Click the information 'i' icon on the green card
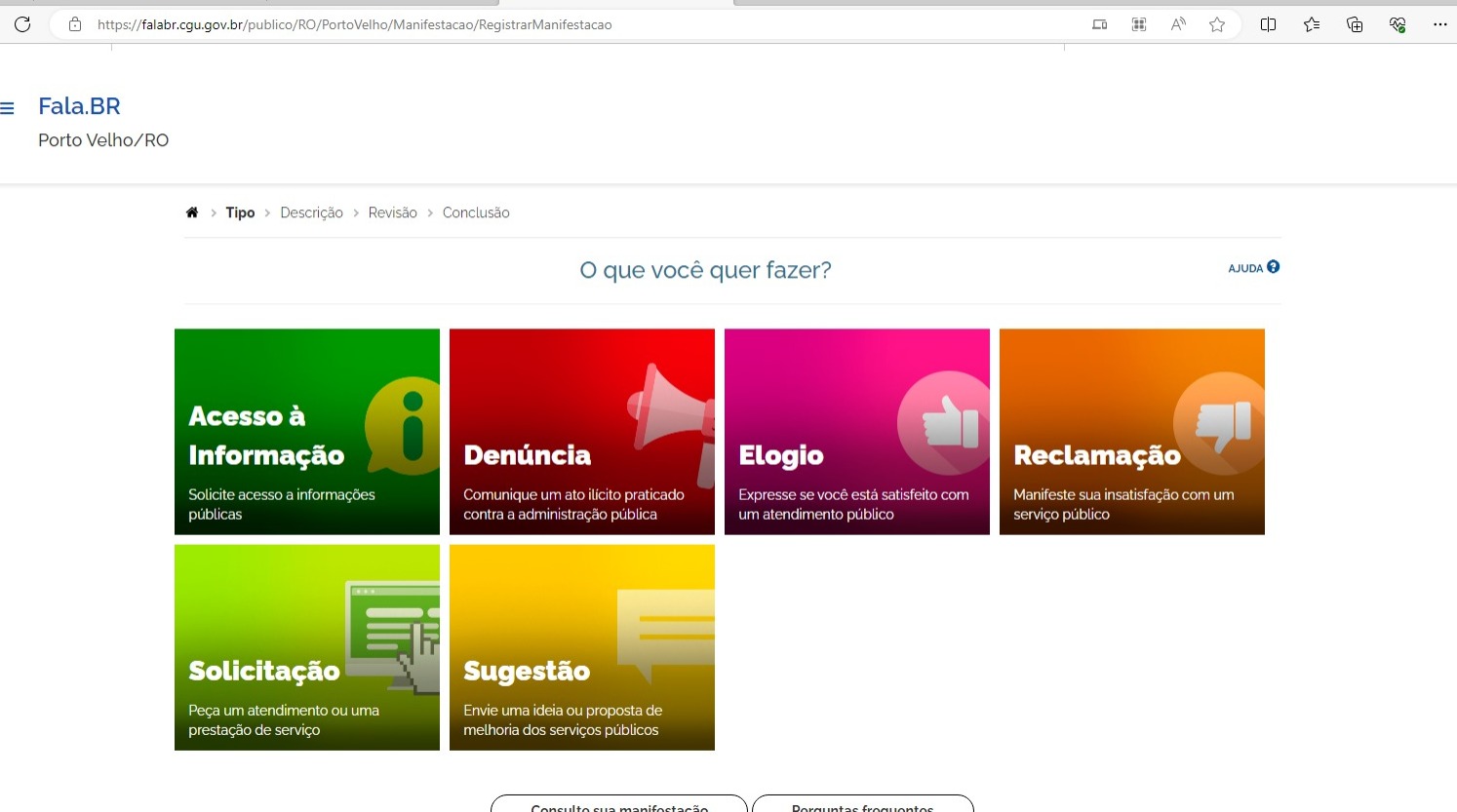This screenshot has height=812, width=1457. pos(404,426)
